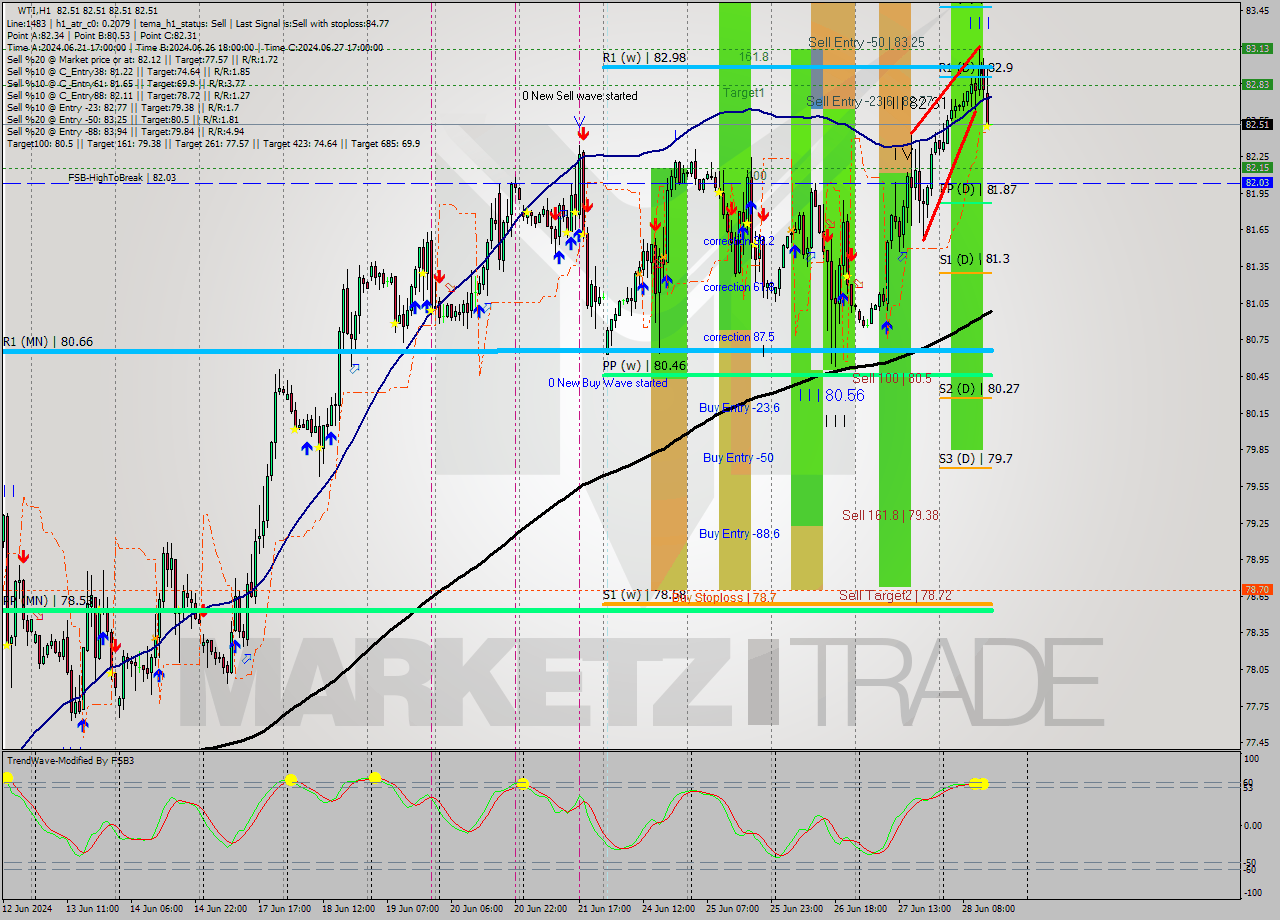Select the R1 (w) | 82.98 level label
1280x920 pixels.
[x=645, y=58]
